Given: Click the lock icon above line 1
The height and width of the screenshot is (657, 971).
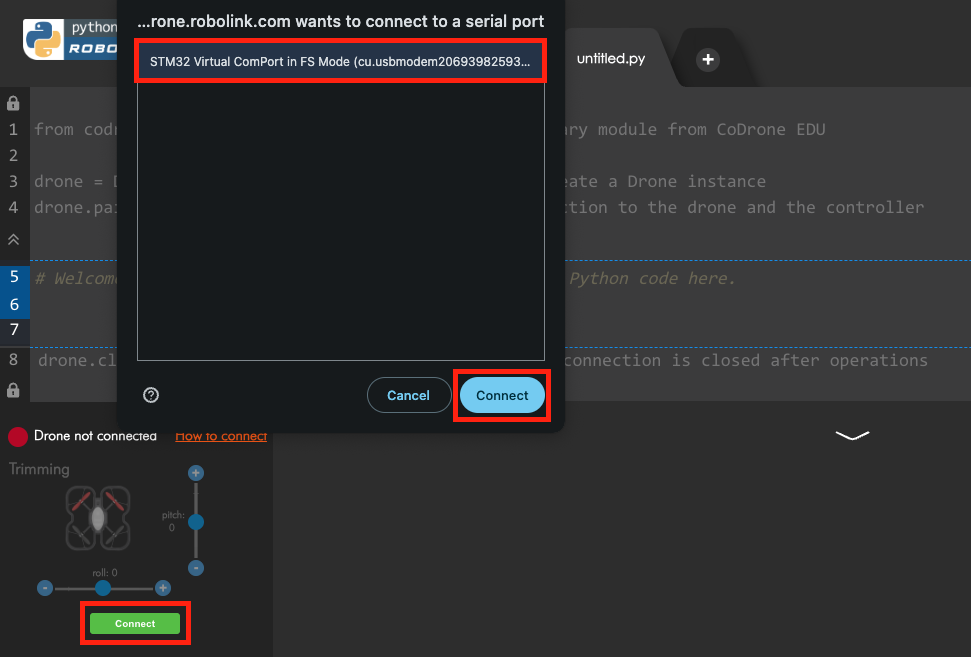Looking at the screenshot, I should pyautogui.click(x=13, y=103).
